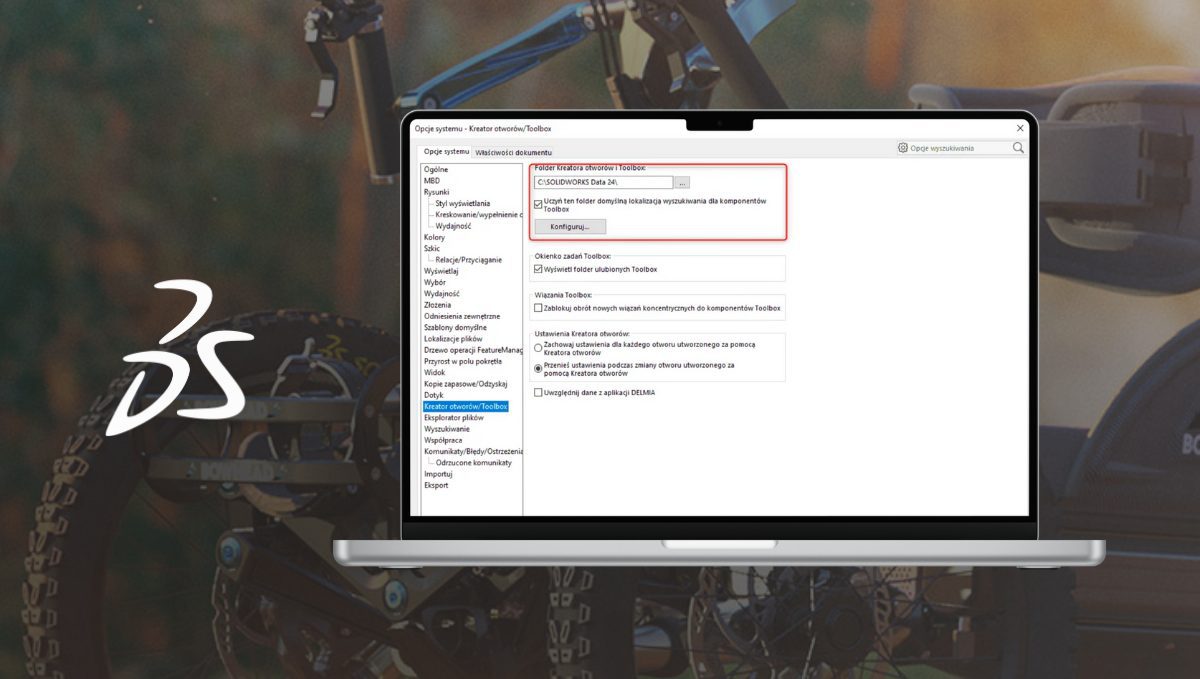Select Szkic in the options tree
The image size is (1200, 679).
click(432, 248)
